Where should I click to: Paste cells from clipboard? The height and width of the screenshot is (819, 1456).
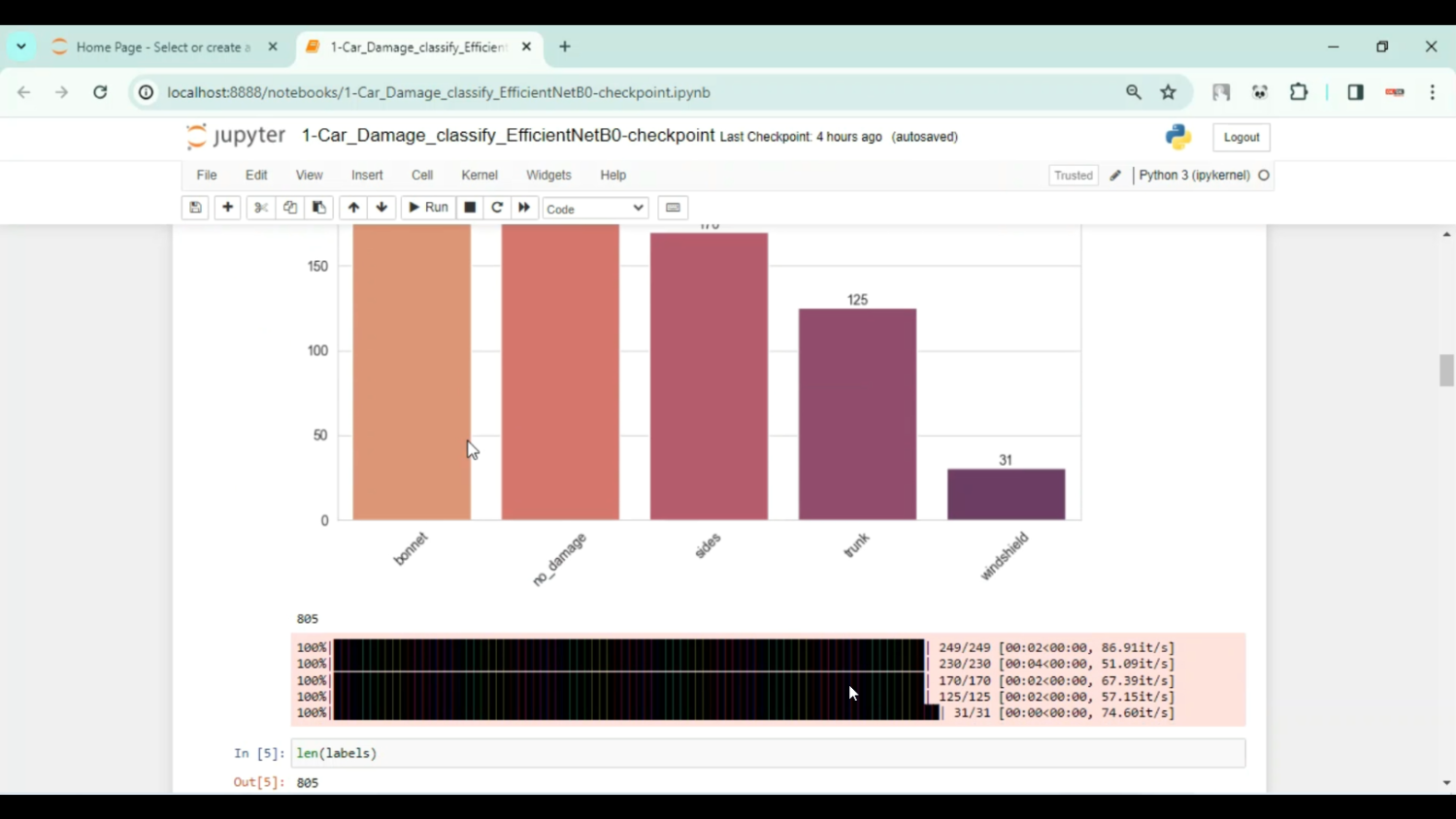[x=318, y=207]
